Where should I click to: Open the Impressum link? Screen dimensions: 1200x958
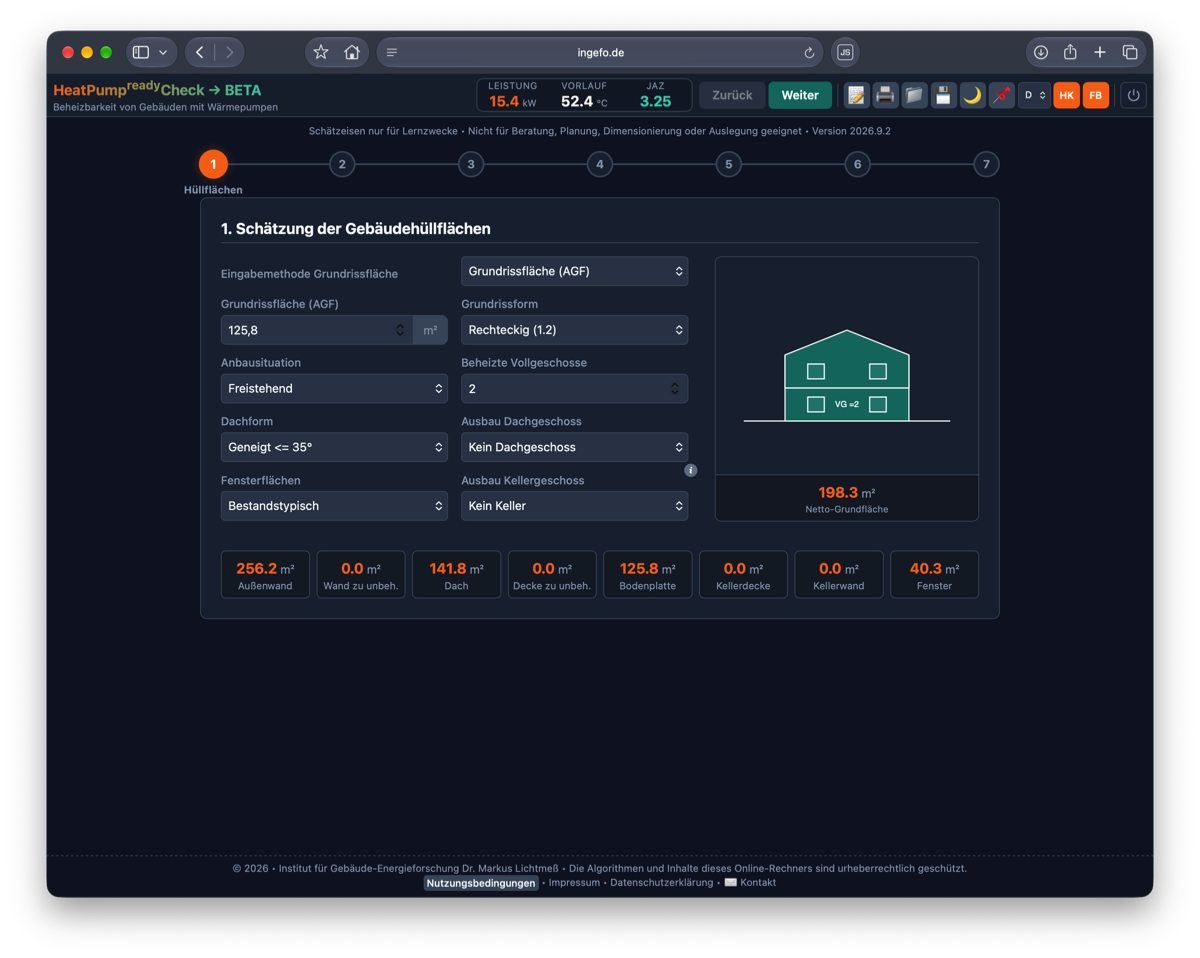coord(574,883)
